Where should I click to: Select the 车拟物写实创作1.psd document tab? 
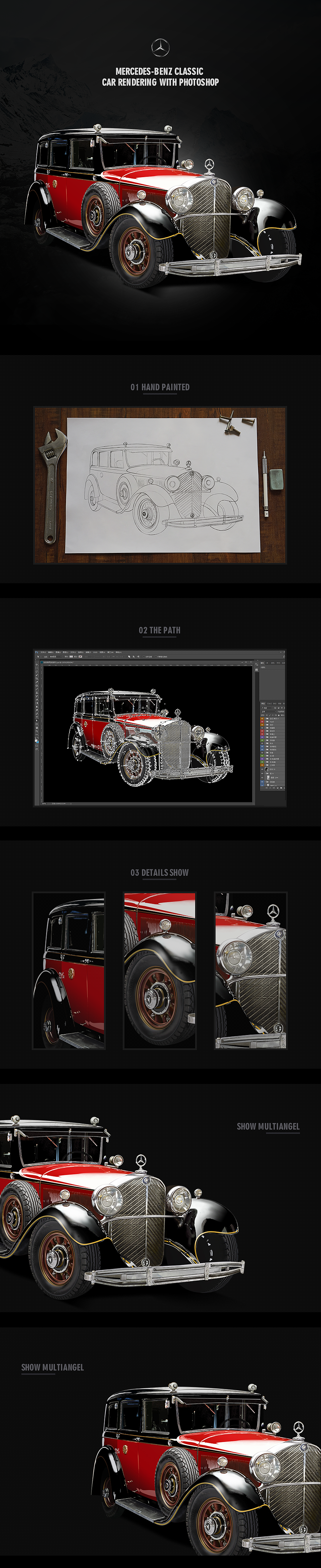coord(57,662)
